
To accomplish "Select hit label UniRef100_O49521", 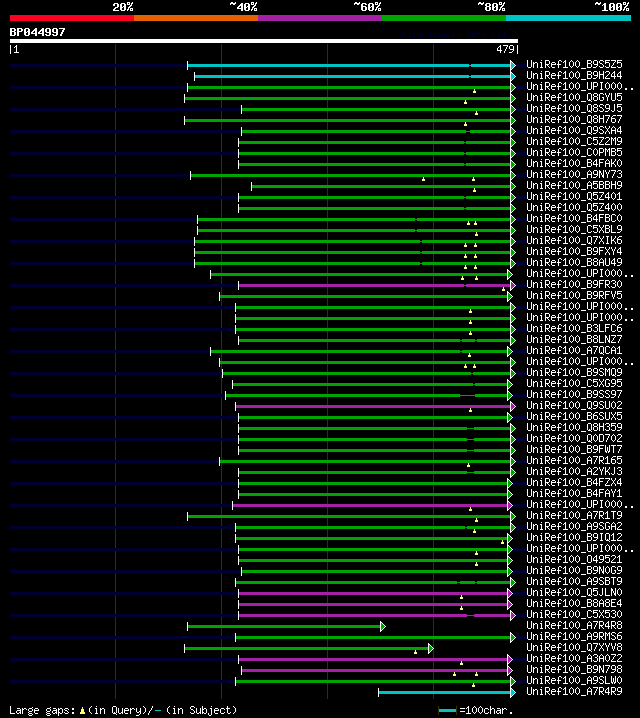I will click(574, 559).
